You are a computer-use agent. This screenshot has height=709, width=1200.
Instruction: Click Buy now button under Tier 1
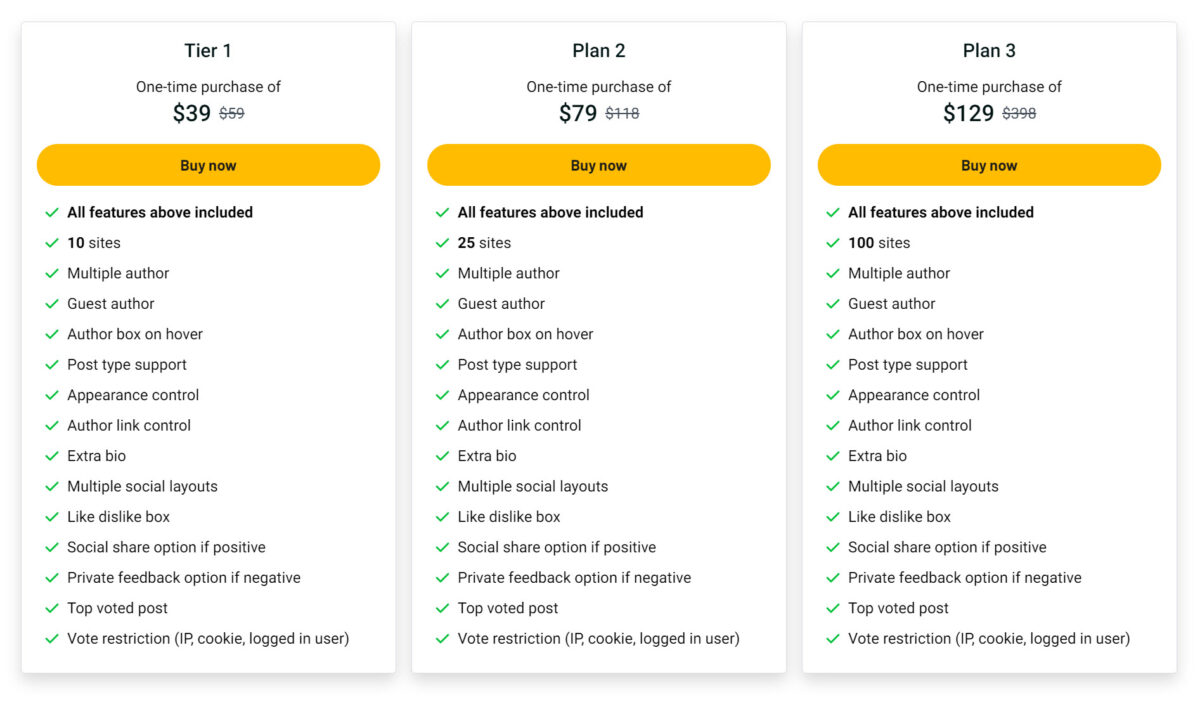(208, 165)
